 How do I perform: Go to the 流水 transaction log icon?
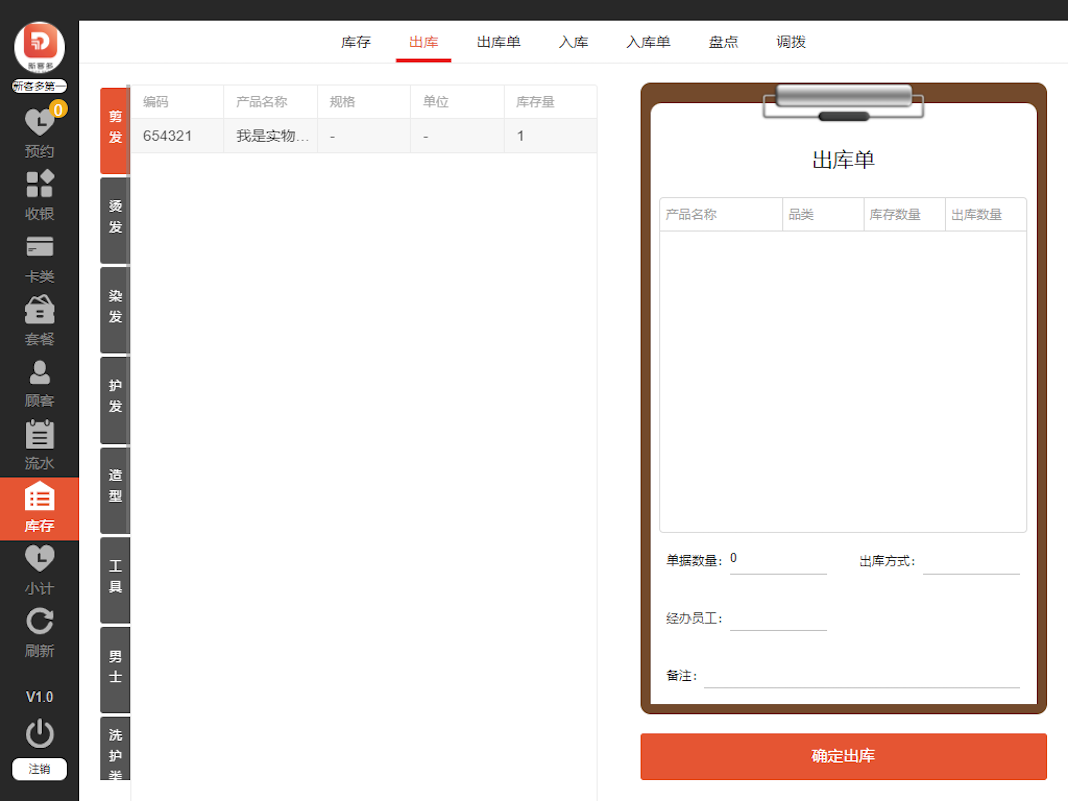click(x=39, y=445)
